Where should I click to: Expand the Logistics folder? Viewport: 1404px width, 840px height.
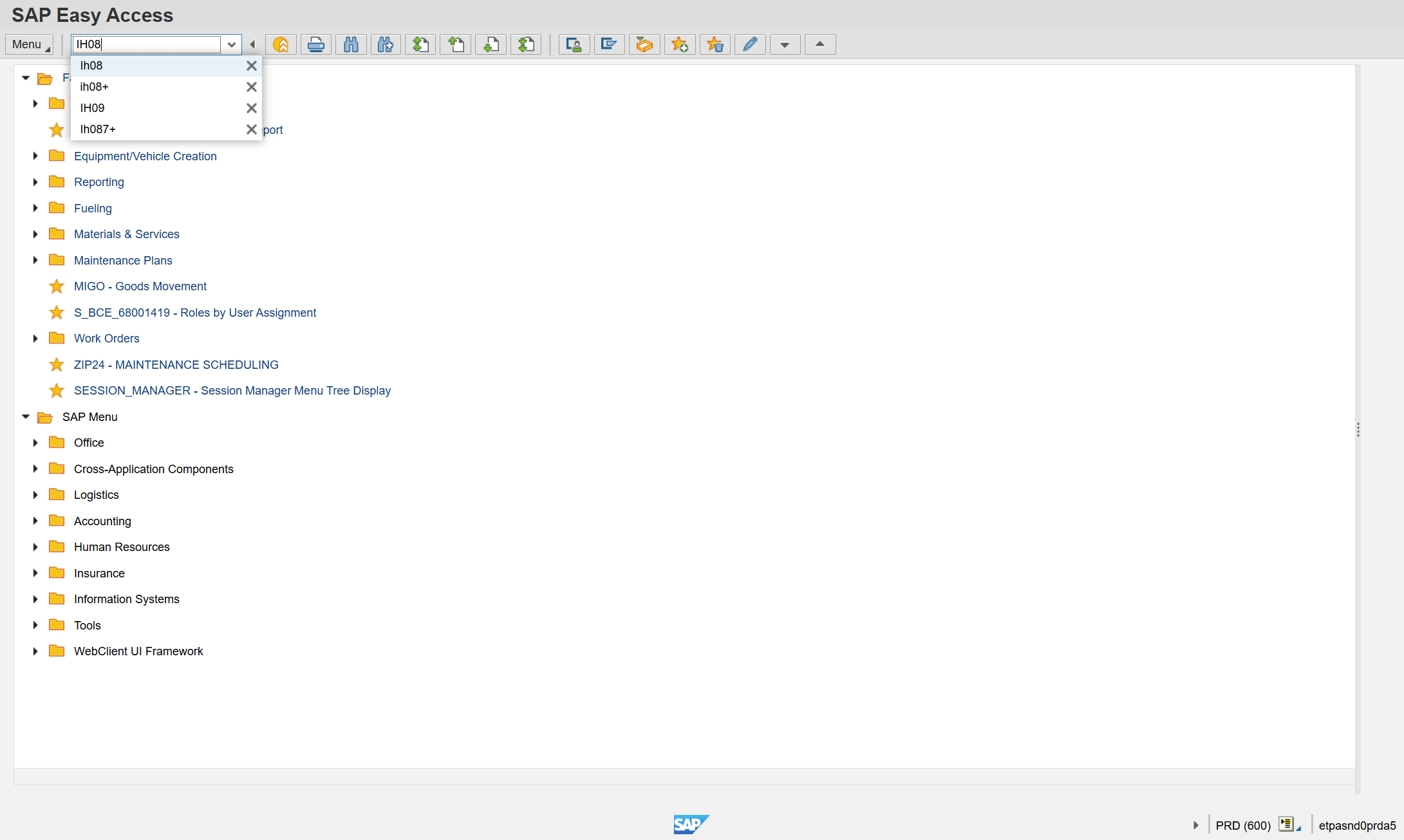pyautogui.click(x=35, y=495)
